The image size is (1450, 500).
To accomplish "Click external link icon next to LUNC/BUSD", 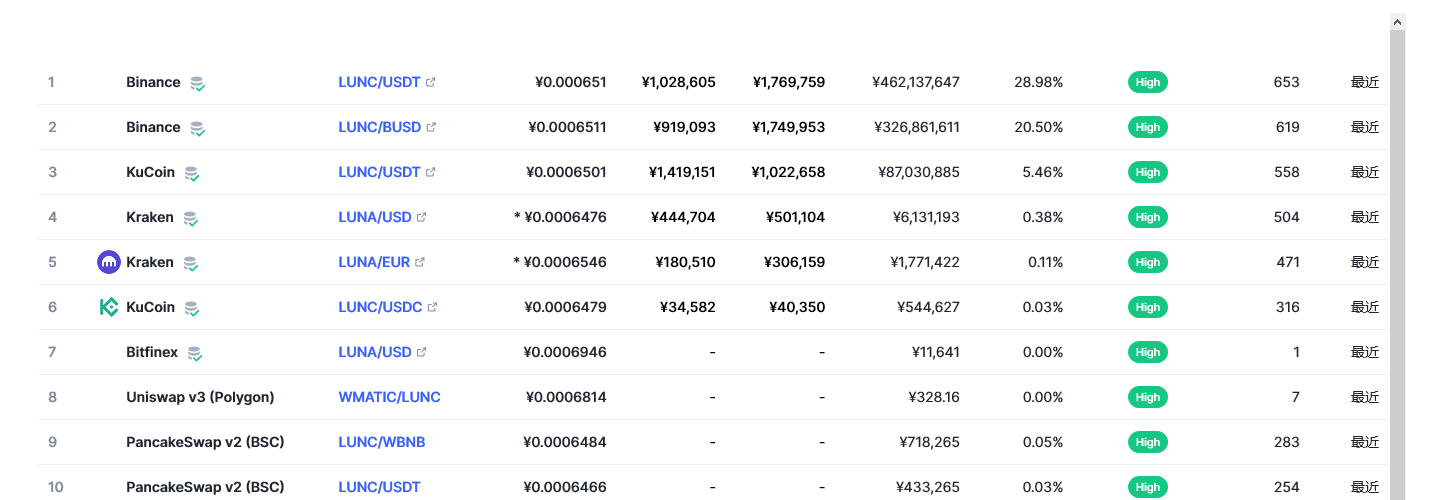I will [431, 127].
